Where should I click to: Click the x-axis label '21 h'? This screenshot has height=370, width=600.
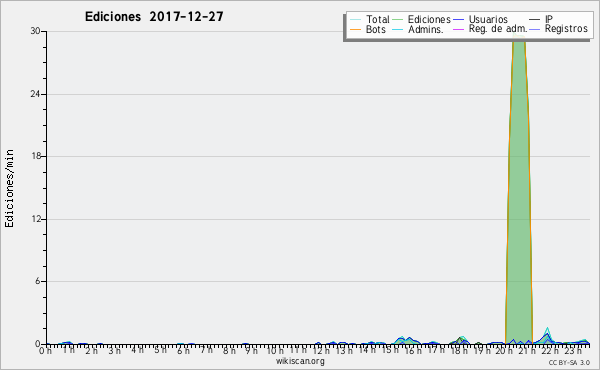tap(527, 350)
